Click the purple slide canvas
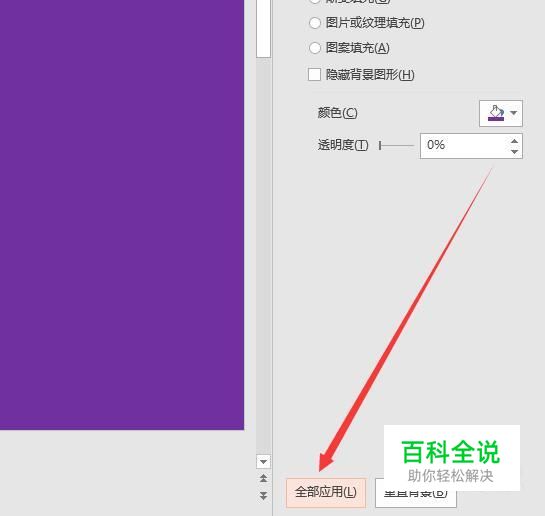545x516 pixels. coord(122,215)
